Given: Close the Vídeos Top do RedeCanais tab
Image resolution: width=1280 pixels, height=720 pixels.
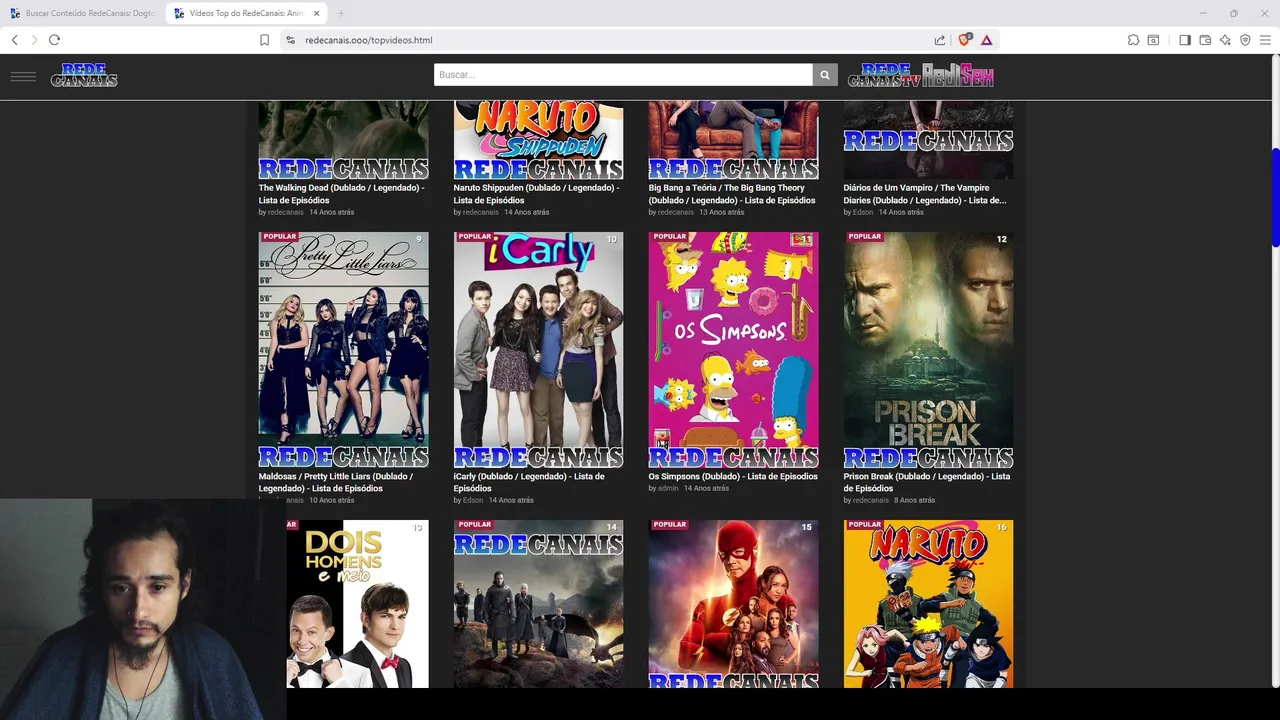Looking at the screenshot, I should coord(316,13).
